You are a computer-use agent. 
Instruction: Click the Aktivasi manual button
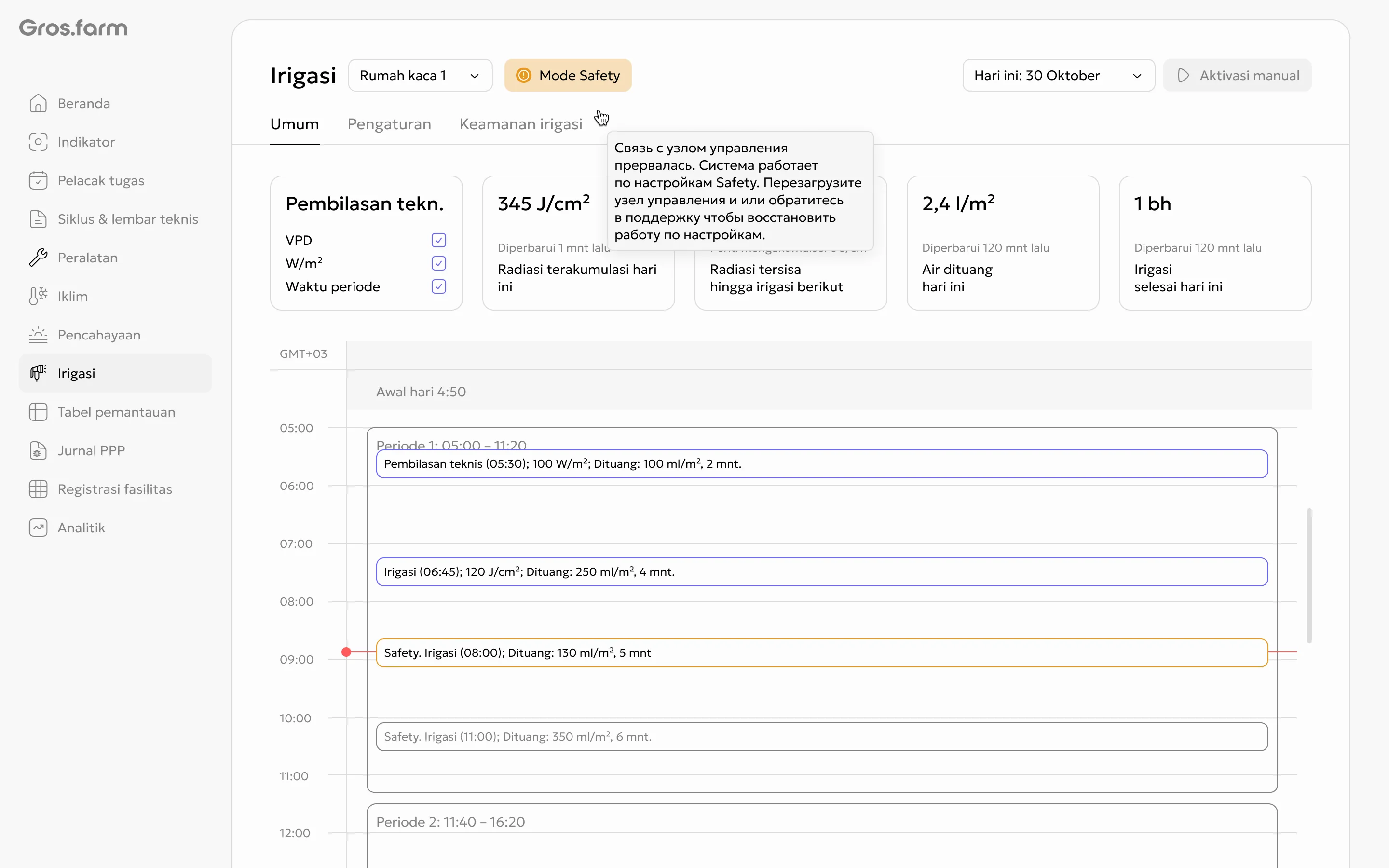click(1237, 75)
